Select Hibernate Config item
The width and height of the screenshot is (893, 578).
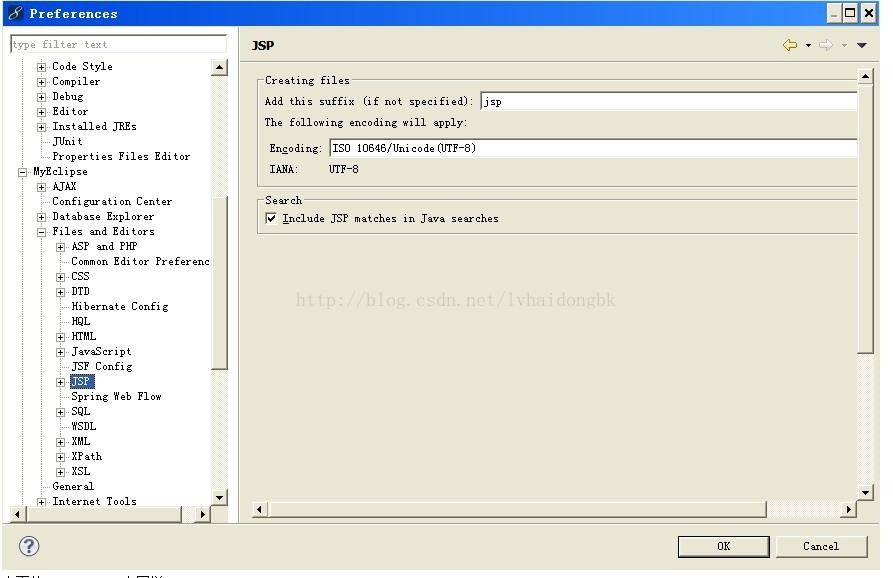point(120,306)
